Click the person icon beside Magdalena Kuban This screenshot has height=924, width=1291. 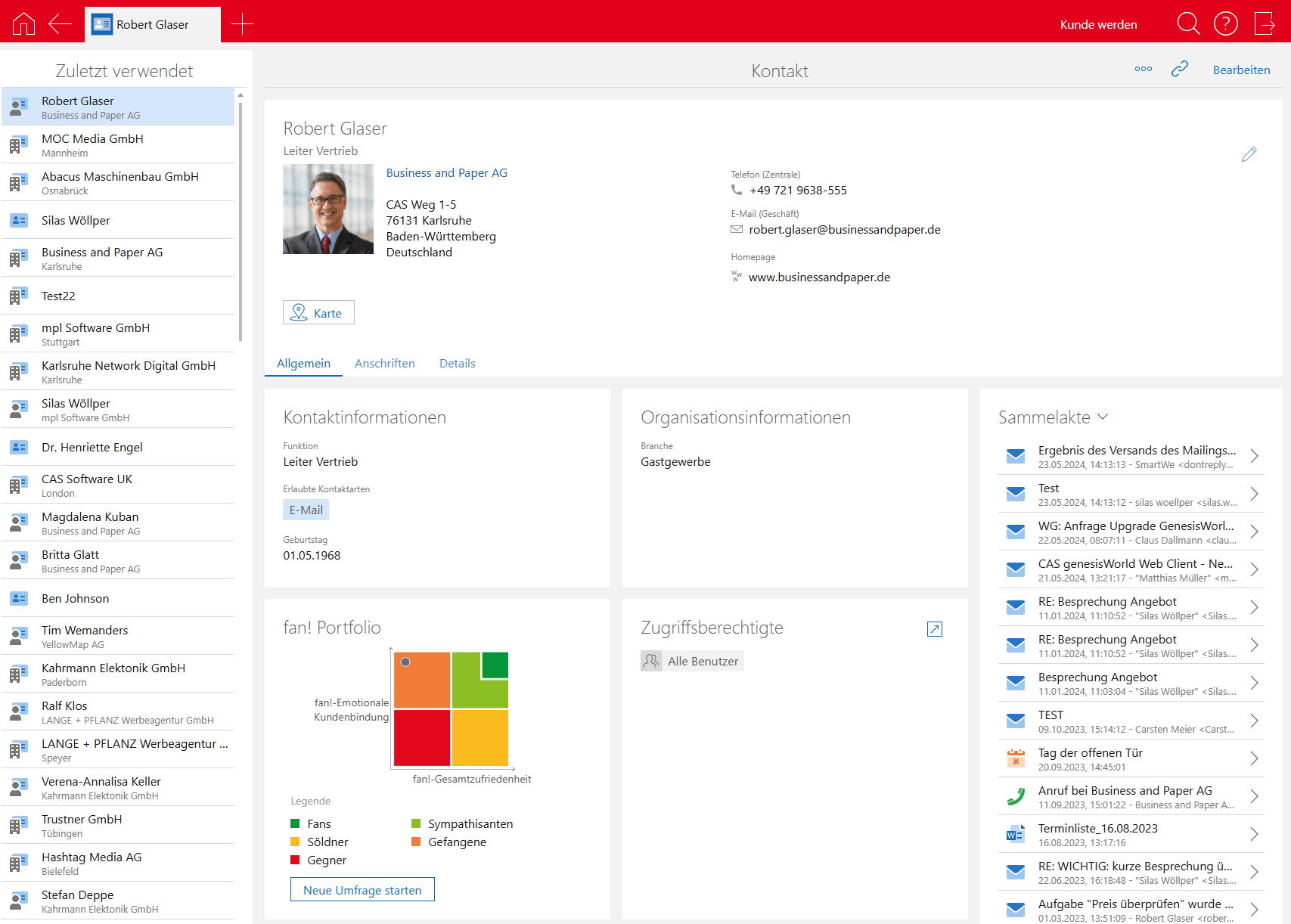(x=18, y=522)
